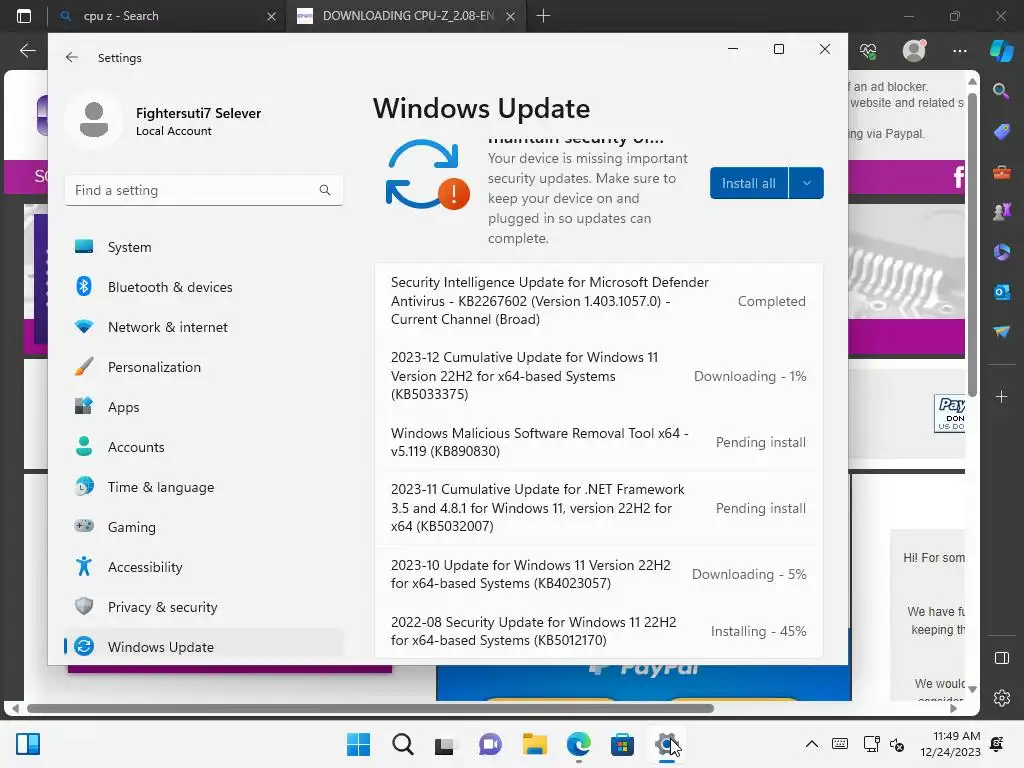Select KB5012170 security update row
Screen dimensions: 1024x768
point(598,631)
